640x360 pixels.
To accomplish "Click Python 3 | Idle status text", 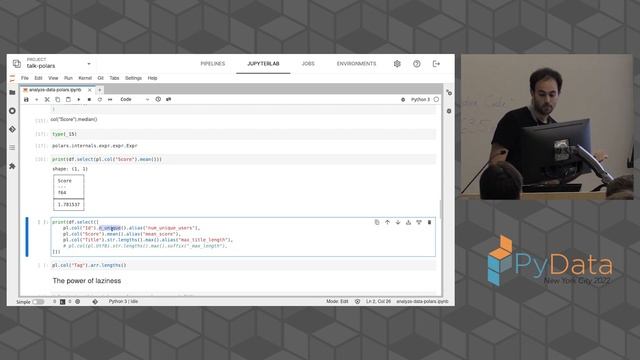I will pos(123,302).
